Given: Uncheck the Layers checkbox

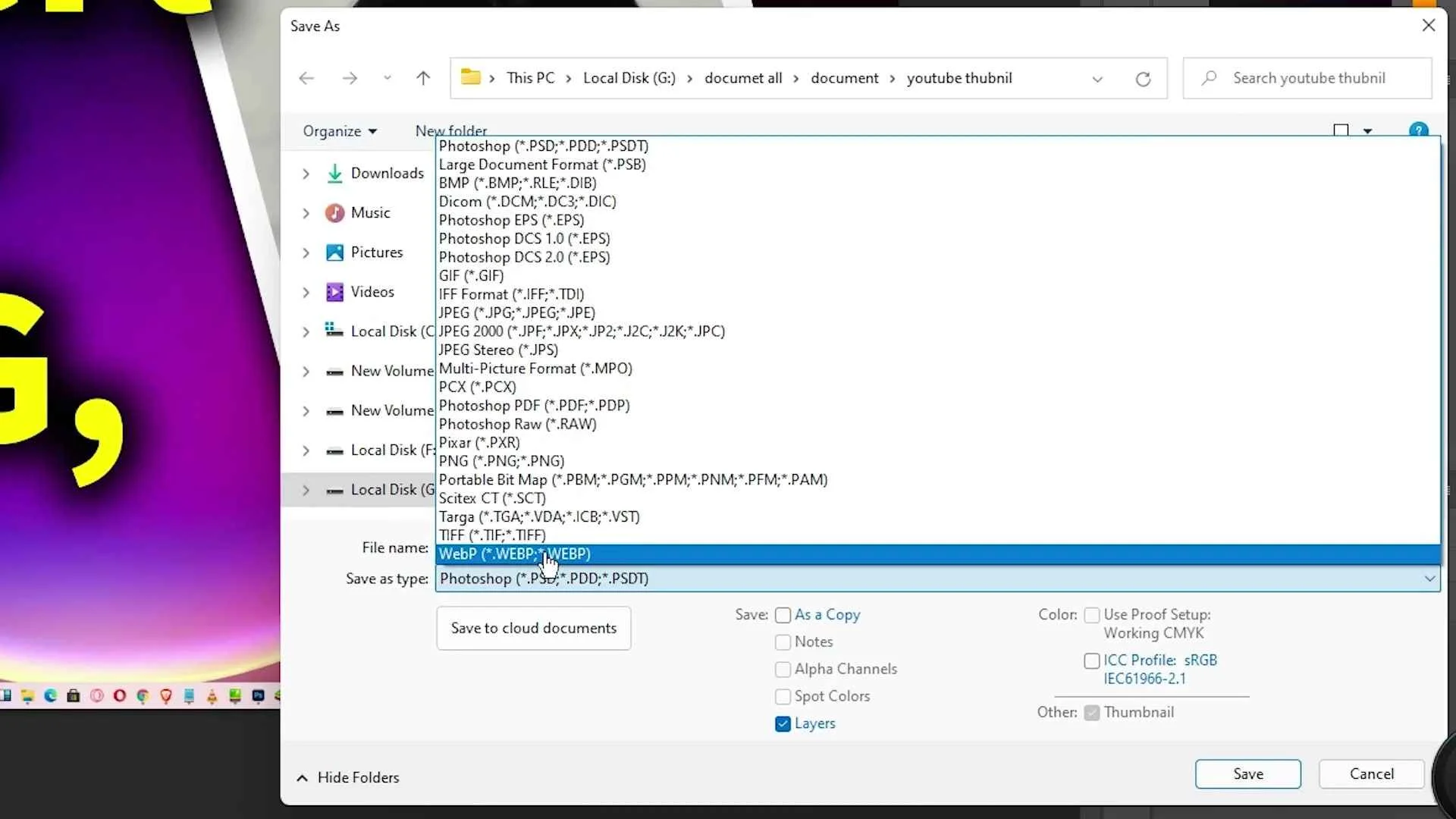Looking at the screenshot, I should point(783,724).
